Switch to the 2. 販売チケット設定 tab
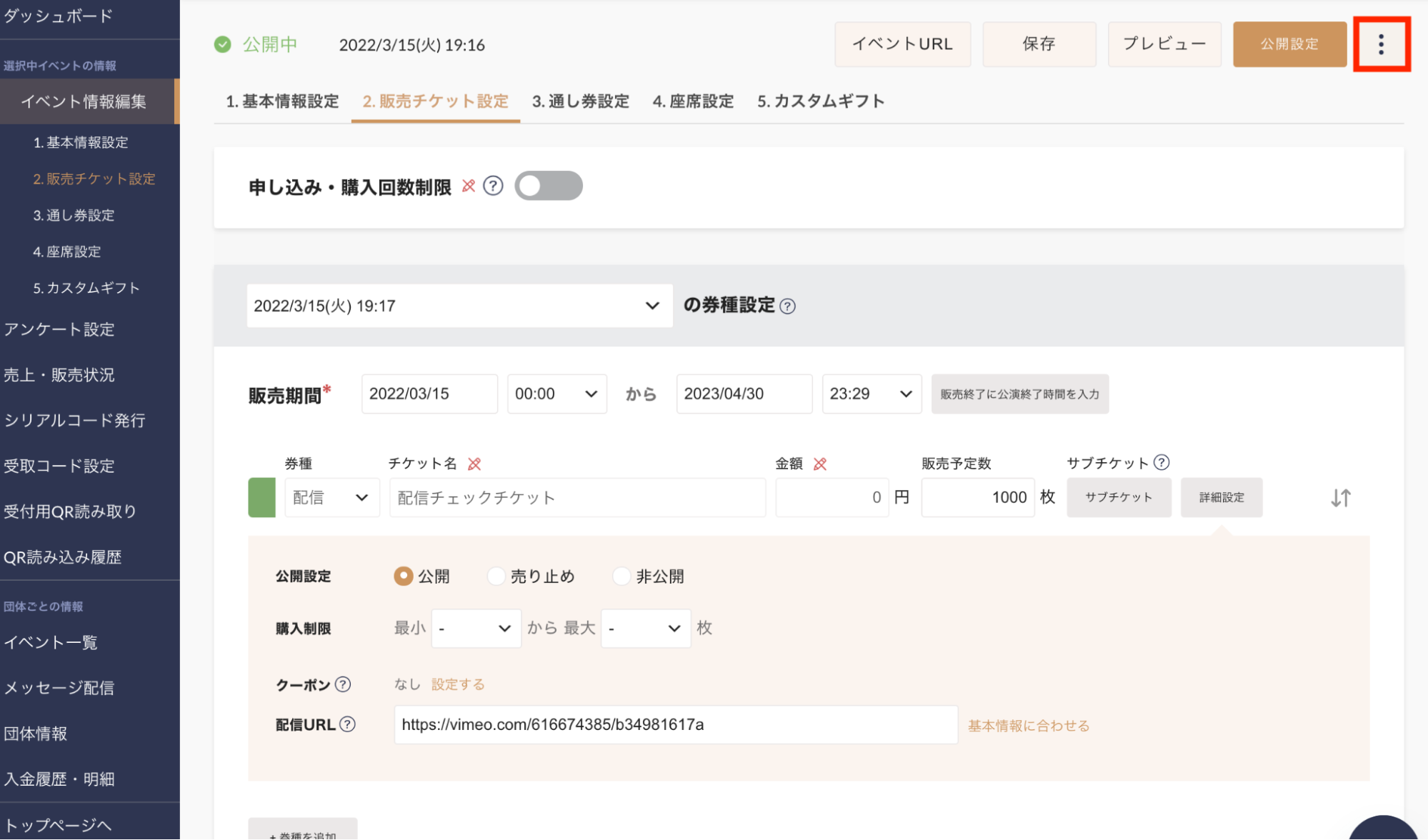 coord(436,101)
